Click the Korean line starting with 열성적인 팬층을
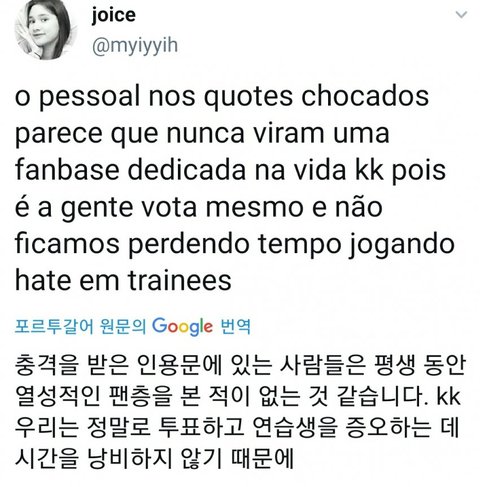The width and height of the screenshot is (480, 487). coord(238,397)
